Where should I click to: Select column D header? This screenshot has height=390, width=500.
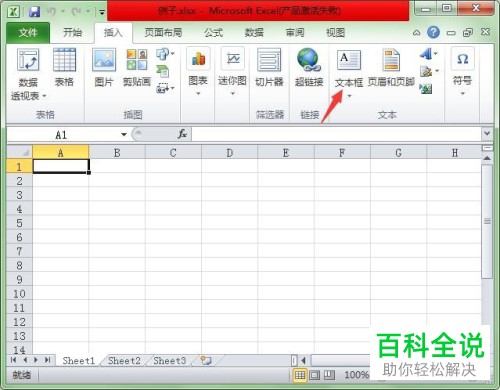(x=230, y=153)
